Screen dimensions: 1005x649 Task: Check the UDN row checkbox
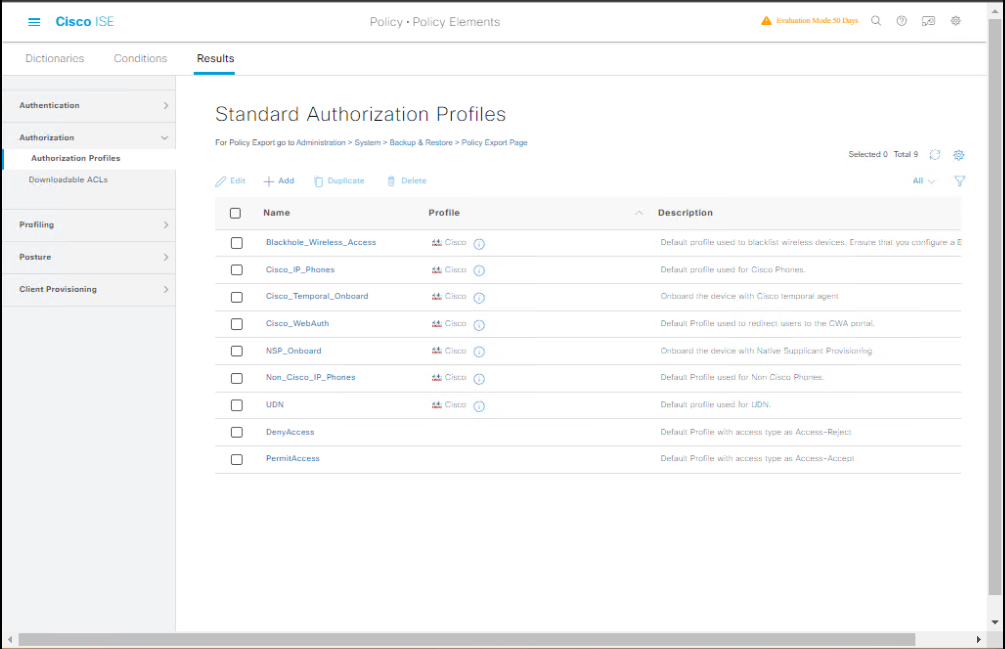click(237, 406)
